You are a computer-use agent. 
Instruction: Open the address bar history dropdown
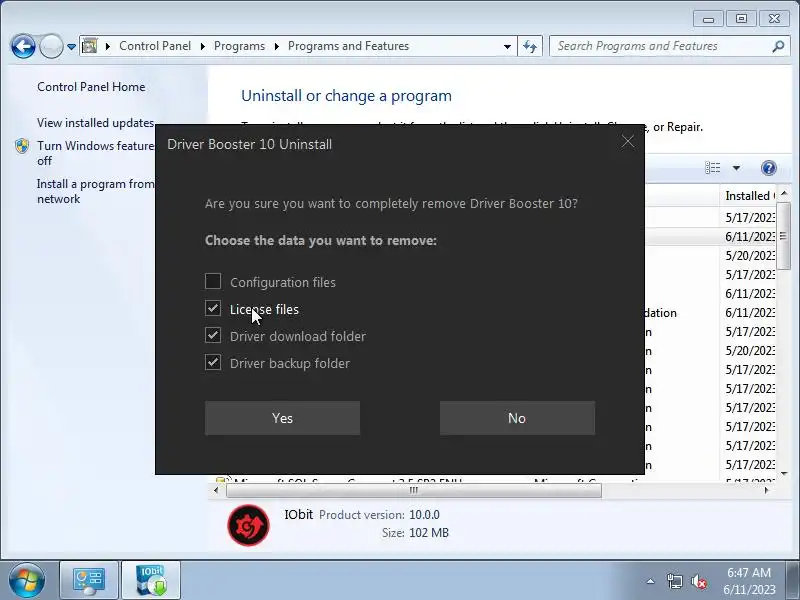(507, 46)
